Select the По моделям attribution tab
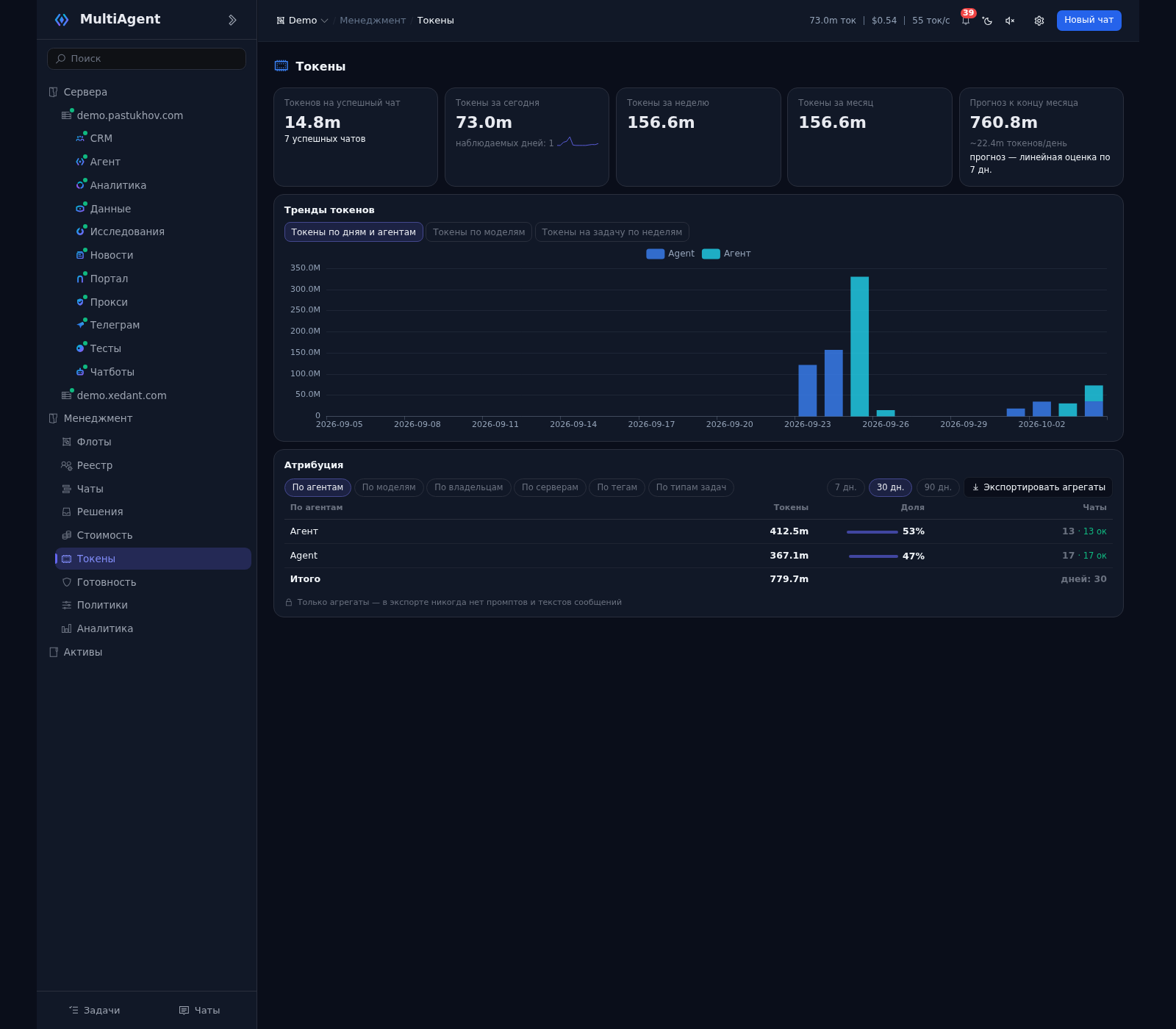The width and height of the screenshot is (1176, 1029). 389,487
